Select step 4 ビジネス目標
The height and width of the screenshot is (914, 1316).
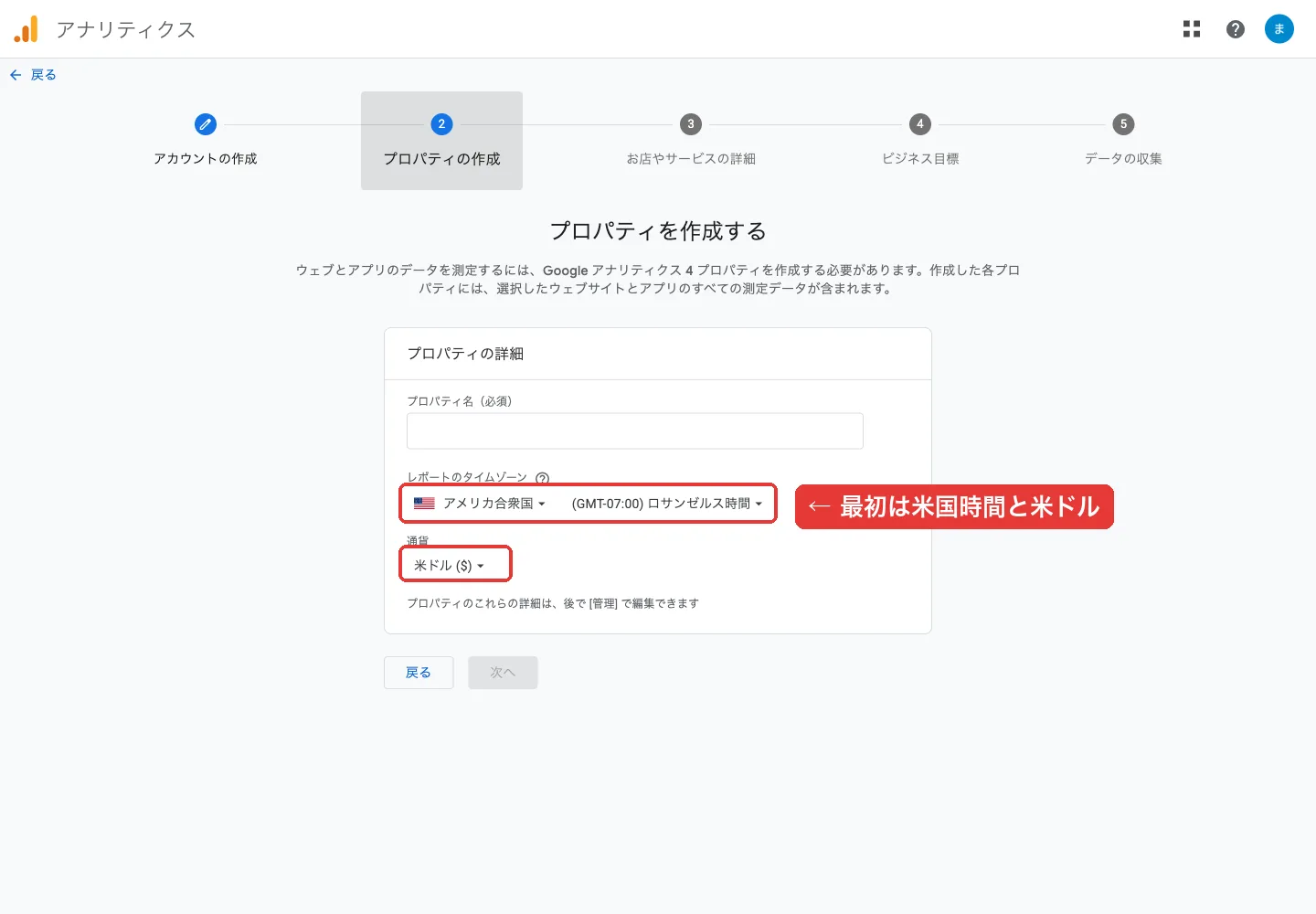920,141
